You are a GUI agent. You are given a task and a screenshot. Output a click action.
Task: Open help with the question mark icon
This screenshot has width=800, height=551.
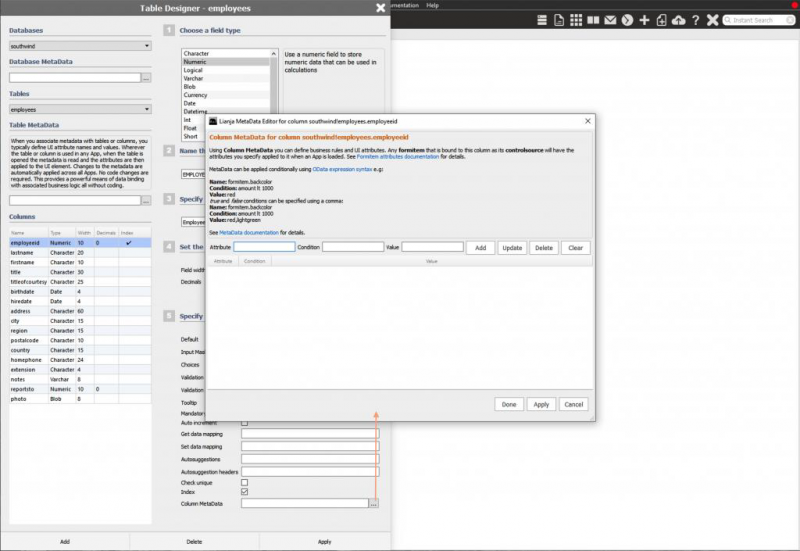[695, 20]
